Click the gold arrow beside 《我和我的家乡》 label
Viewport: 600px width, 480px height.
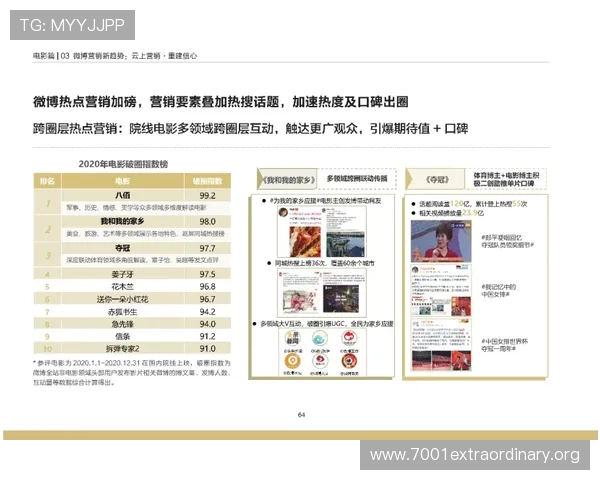pos(261,179)
